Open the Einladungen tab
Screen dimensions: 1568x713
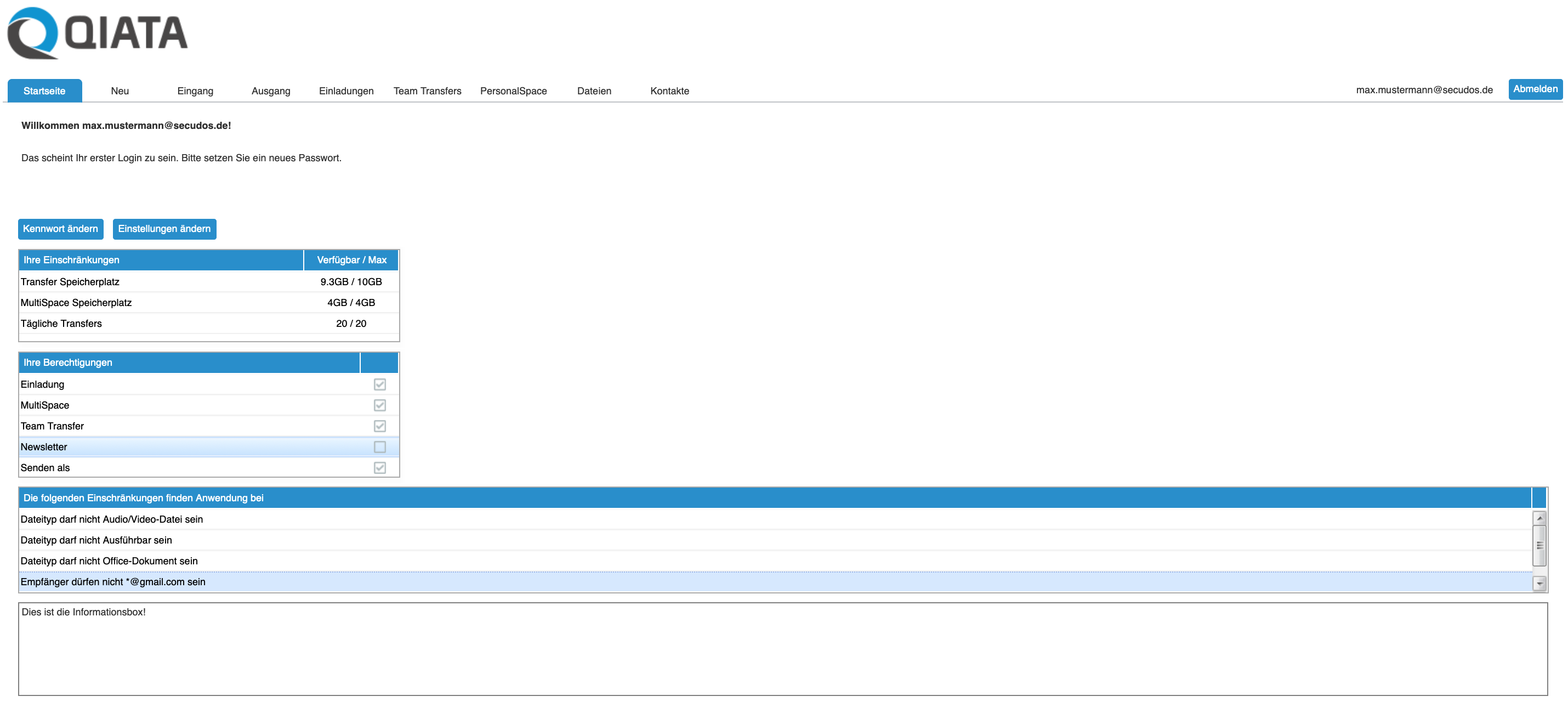tap(346, 90)
